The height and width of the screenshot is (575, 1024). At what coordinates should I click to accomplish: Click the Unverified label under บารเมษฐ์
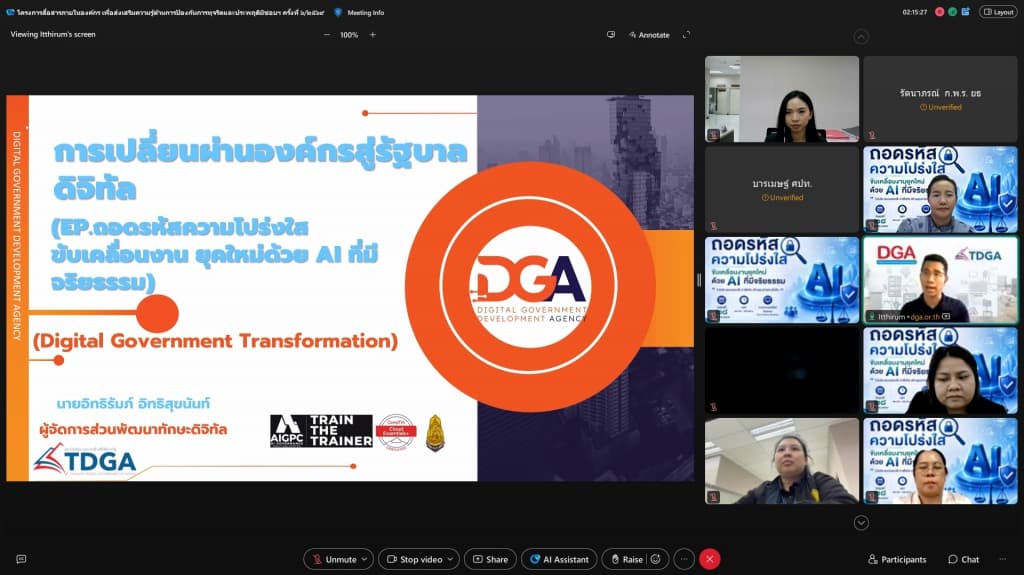pyautogui.click(x=782, y=197)
